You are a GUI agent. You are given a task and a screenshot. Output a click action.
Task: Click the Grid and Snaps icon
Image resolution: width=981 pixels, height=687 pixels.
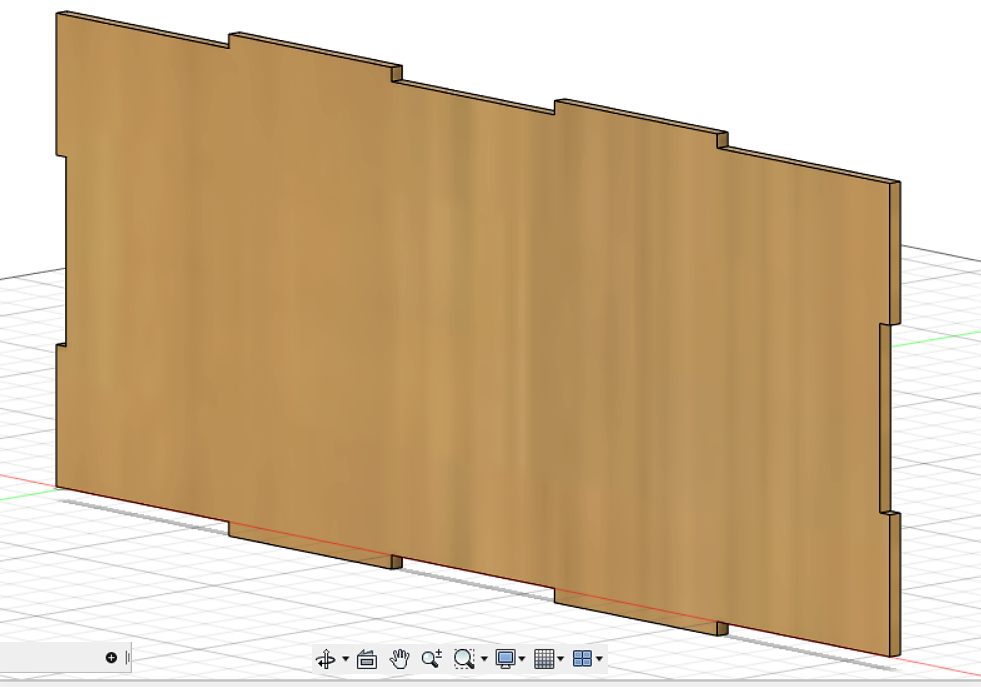(x=544, y=659)
